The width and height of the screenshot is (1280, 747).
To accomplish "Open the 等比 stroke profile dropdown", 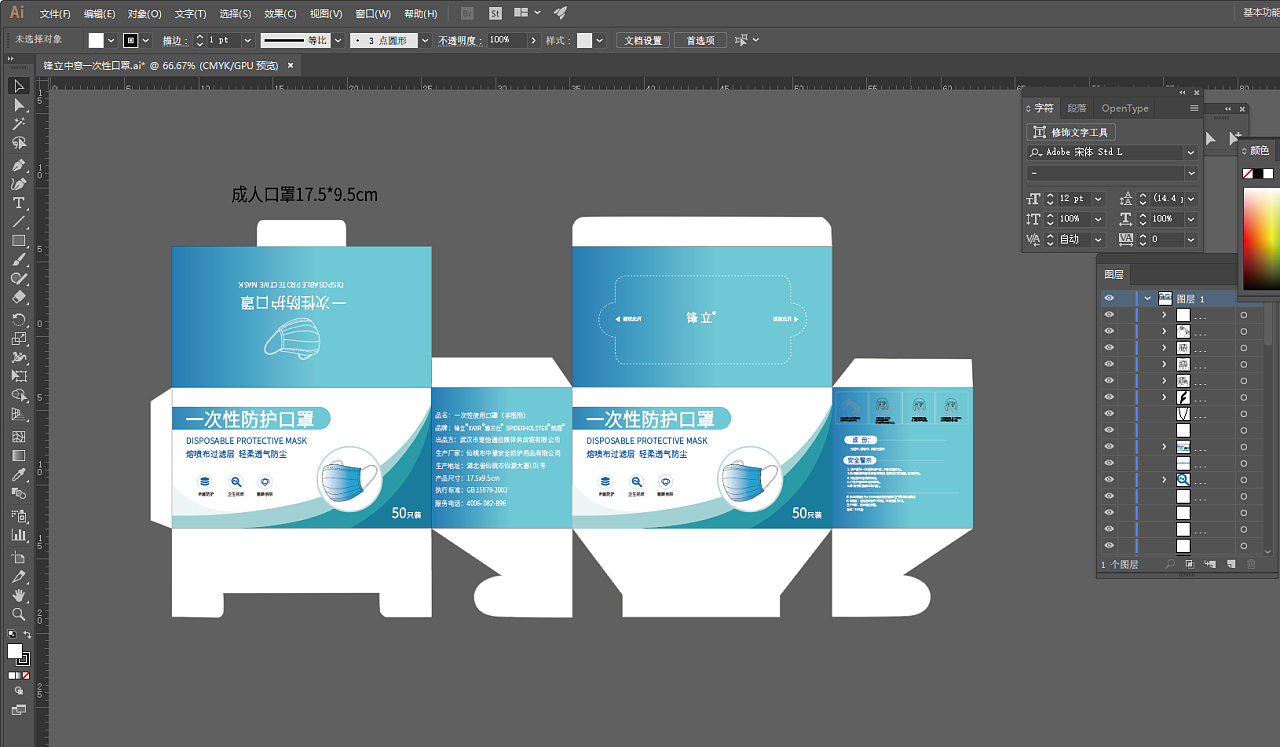I will [x=337, y=40].
